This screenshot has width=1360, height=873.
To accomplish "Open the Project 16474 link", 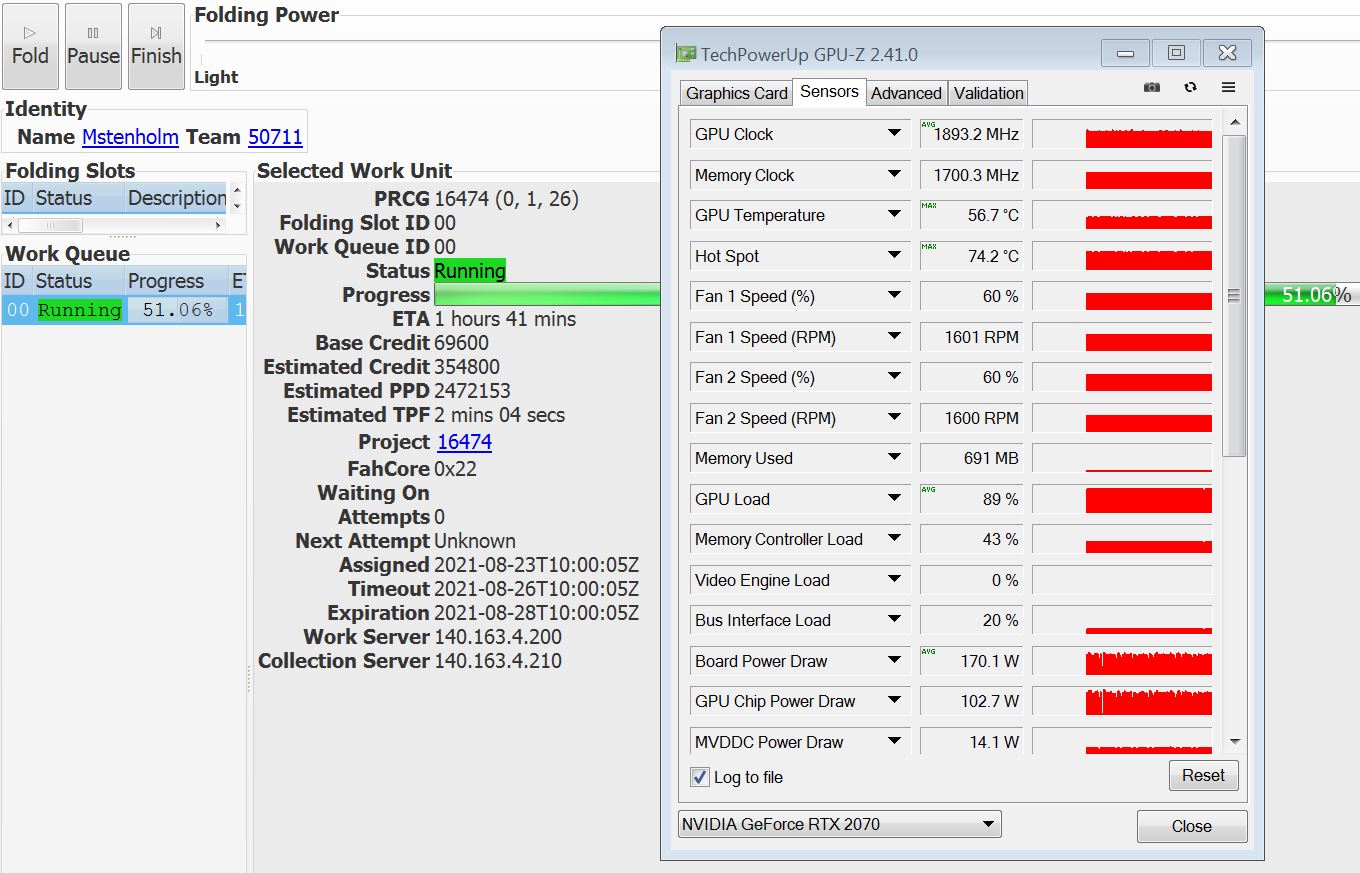I will [x=464, y=442].
